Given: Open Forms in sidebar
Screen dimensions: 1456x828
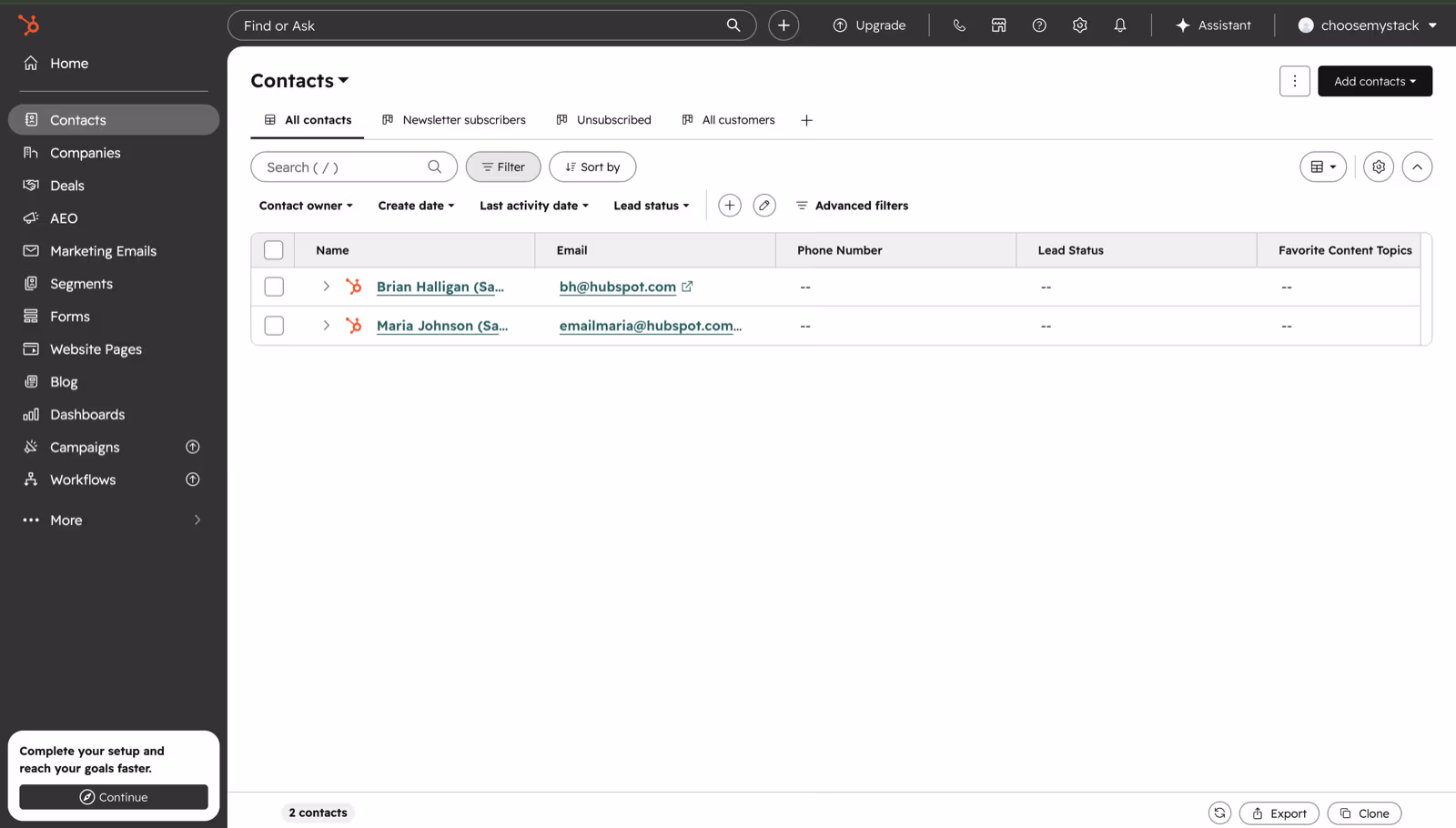Looking at the screenshot, I should pos(114,317).
